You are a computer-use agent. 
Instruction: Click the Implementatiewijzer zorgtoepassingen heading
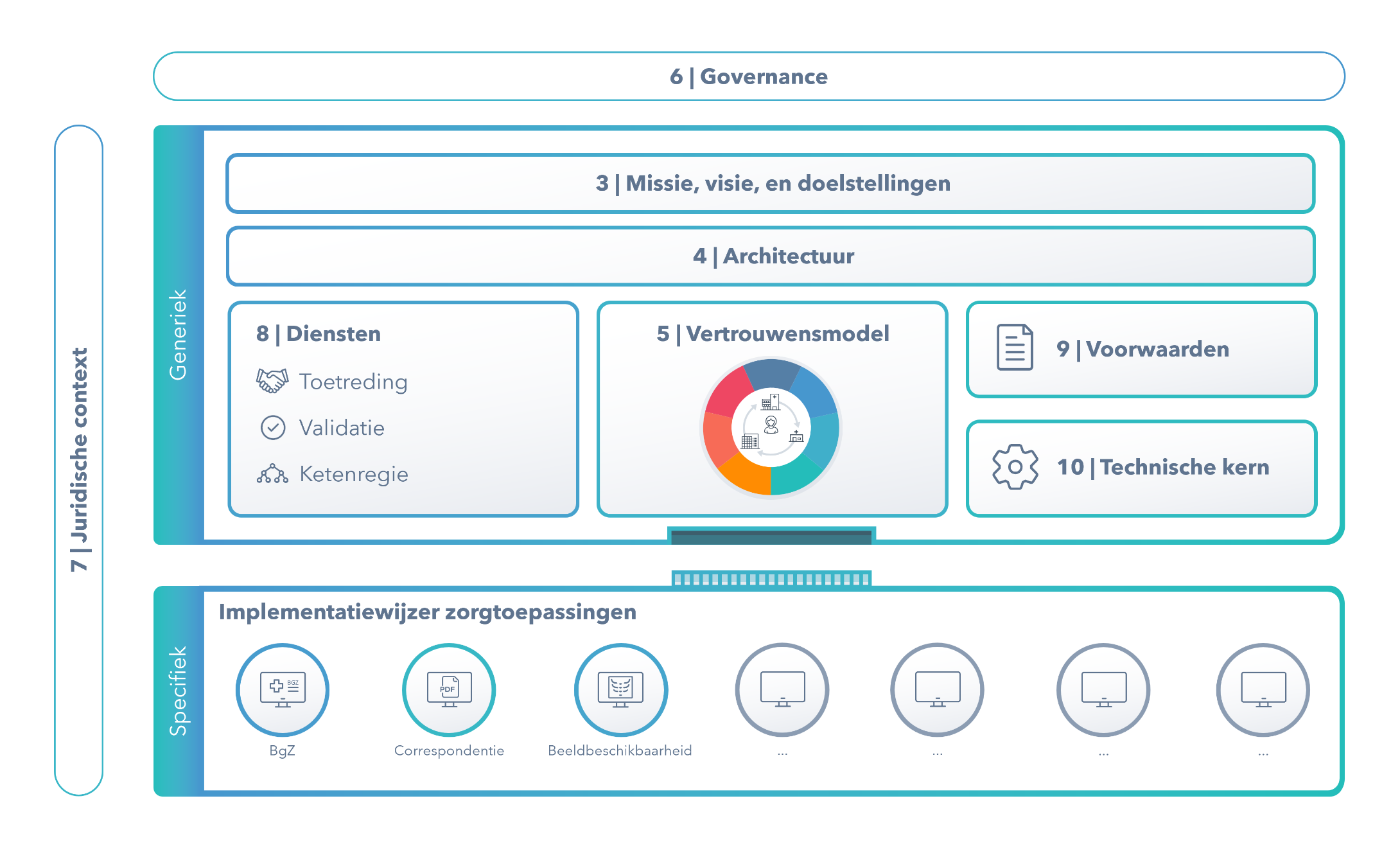[x=427, y=612]
